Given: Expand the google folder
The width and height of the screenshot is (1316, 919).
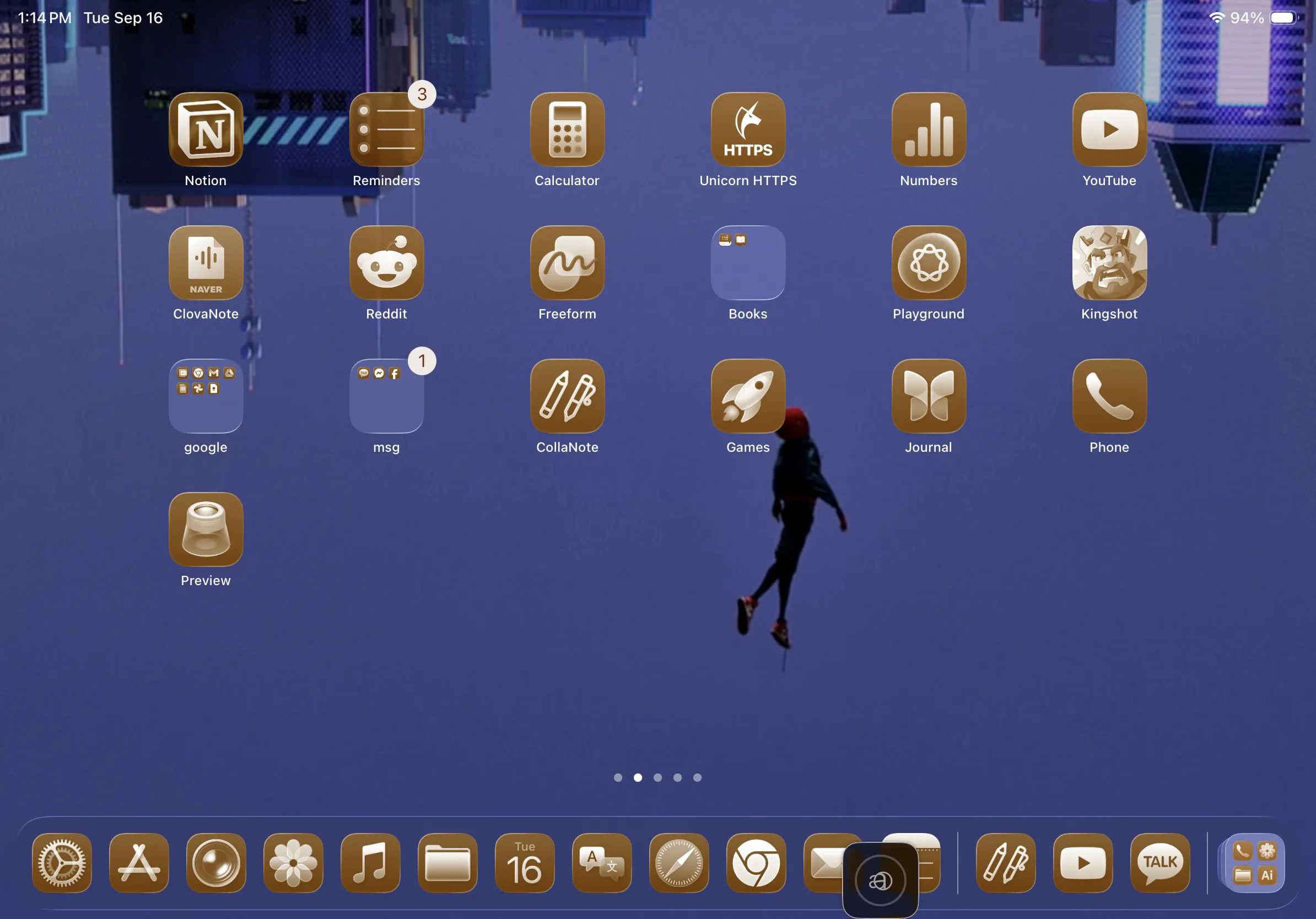Looking at the screenshot, I should coord(206,396).
